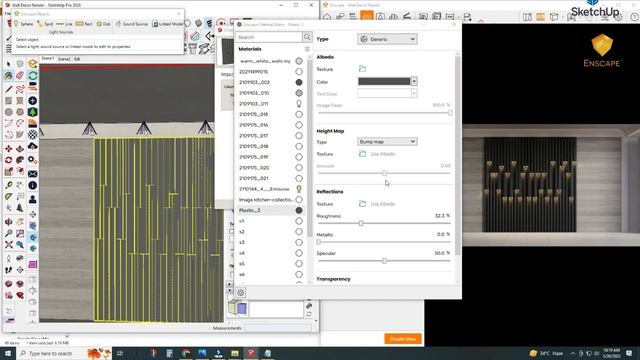Viewport: 640px width, 360px height.
Task: Adjust the Roughness slider handle
Action: click(x=361, y=223)
